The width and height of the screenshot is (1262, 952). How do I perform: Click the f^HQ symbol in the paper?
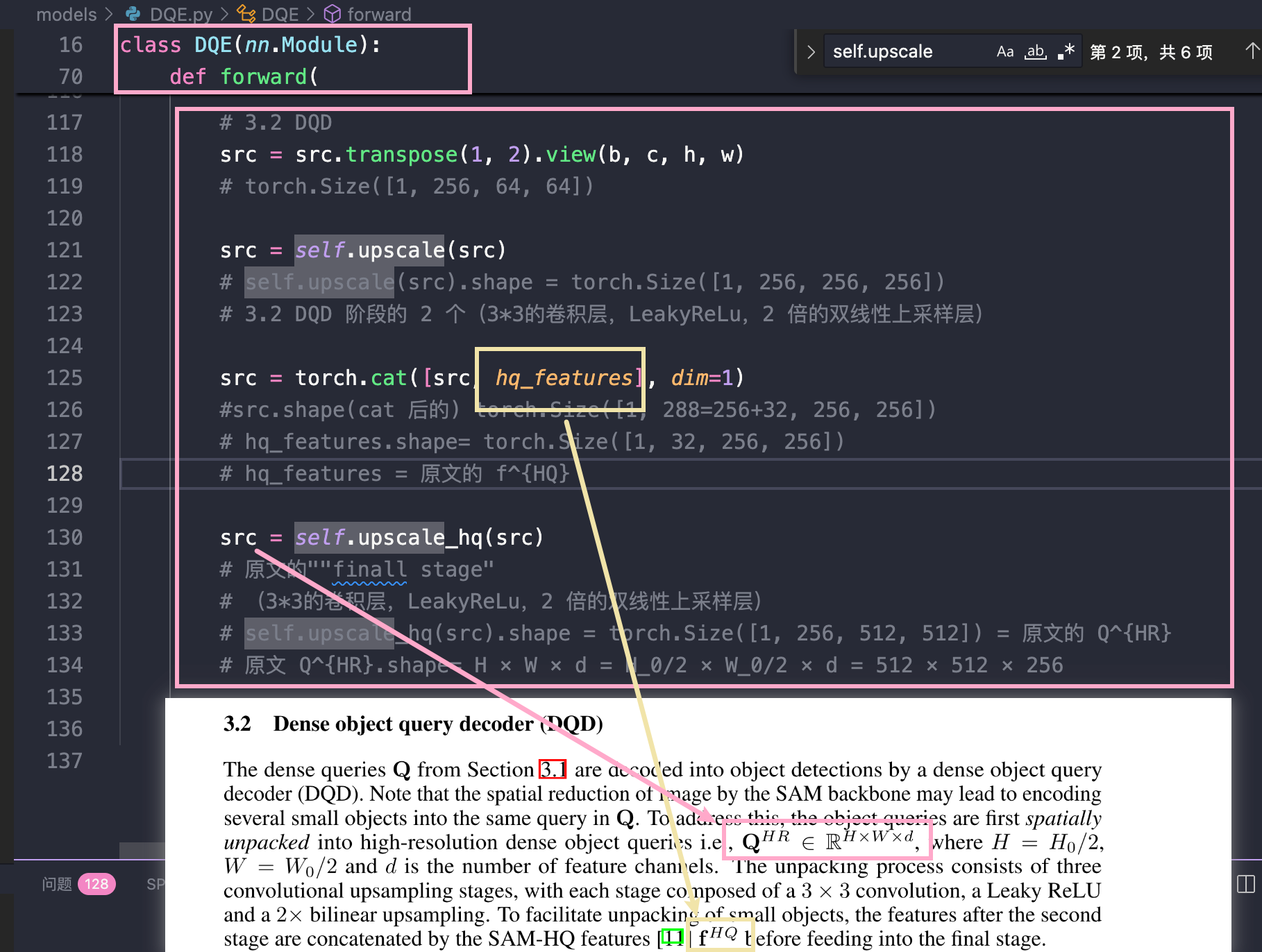[718, 936]
